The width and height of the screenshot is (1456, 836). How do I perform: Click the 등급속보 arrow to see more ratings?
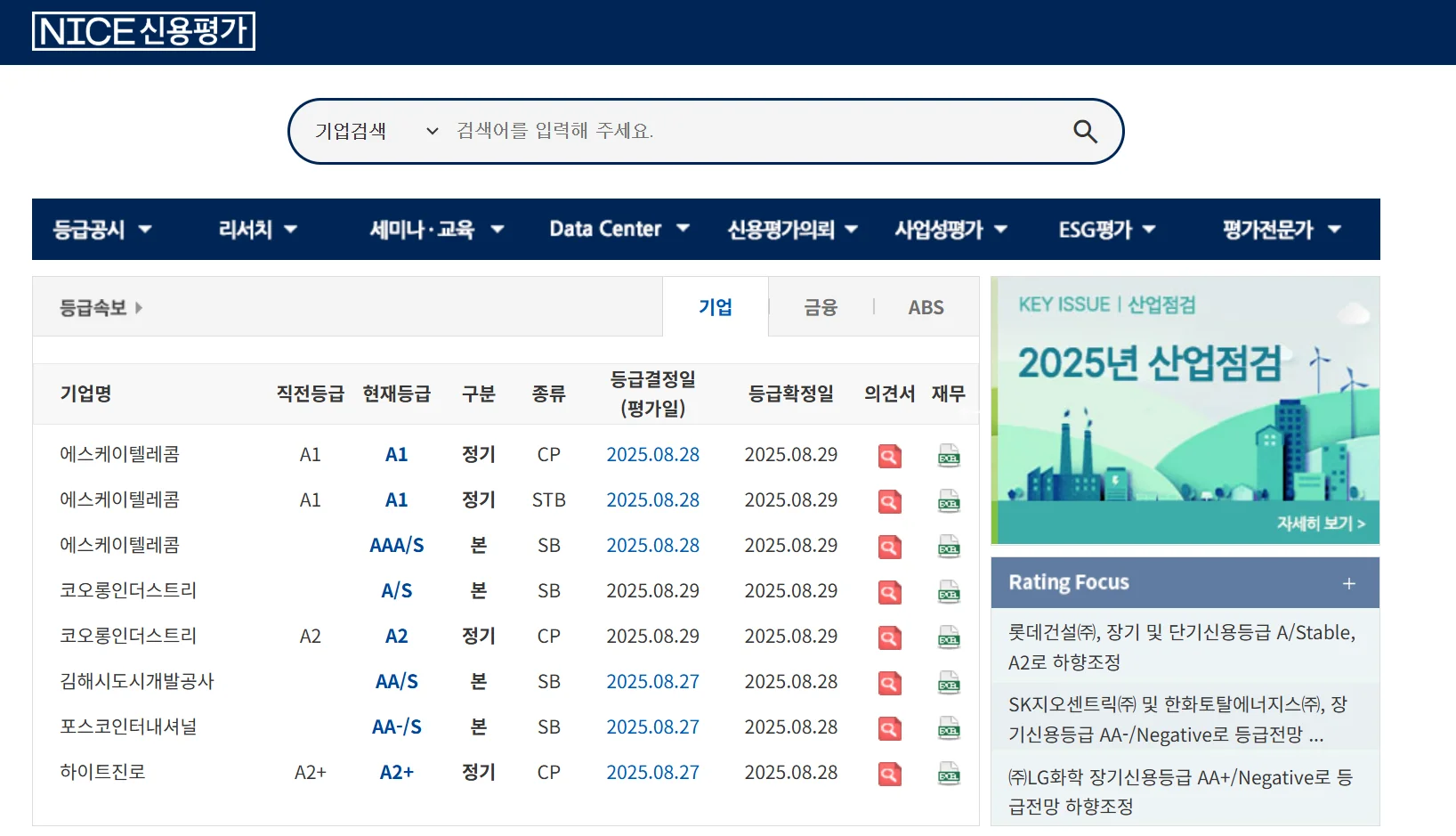pyautogui.click(x=139, y=307)
